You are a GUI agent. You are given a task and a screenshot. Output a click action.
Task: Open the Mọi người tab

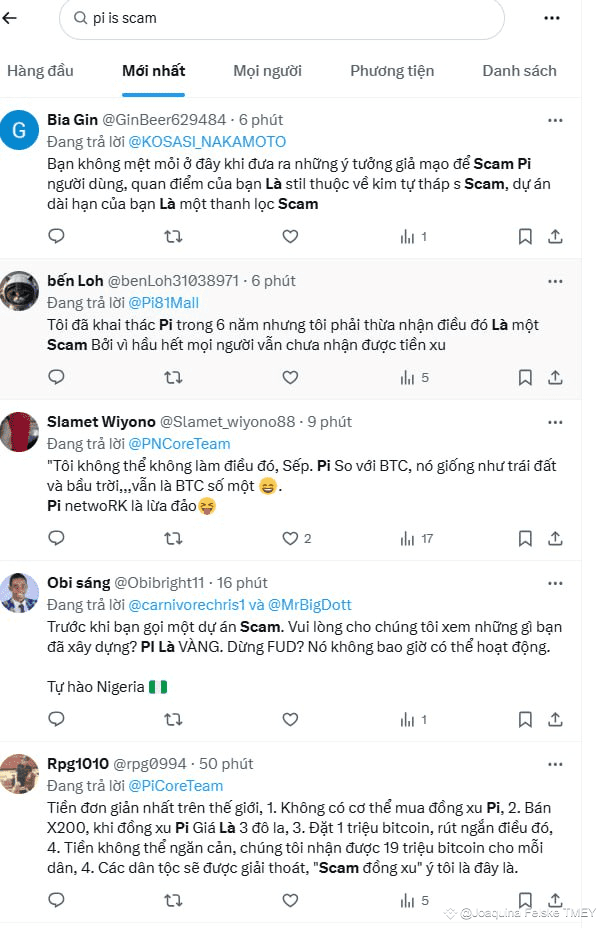[267, 71]
